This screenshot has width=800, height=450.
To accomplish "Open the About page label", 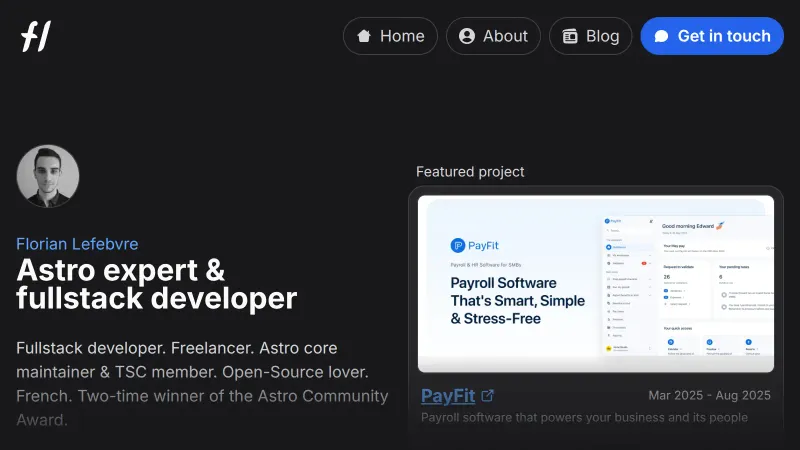I will [505, 36].
